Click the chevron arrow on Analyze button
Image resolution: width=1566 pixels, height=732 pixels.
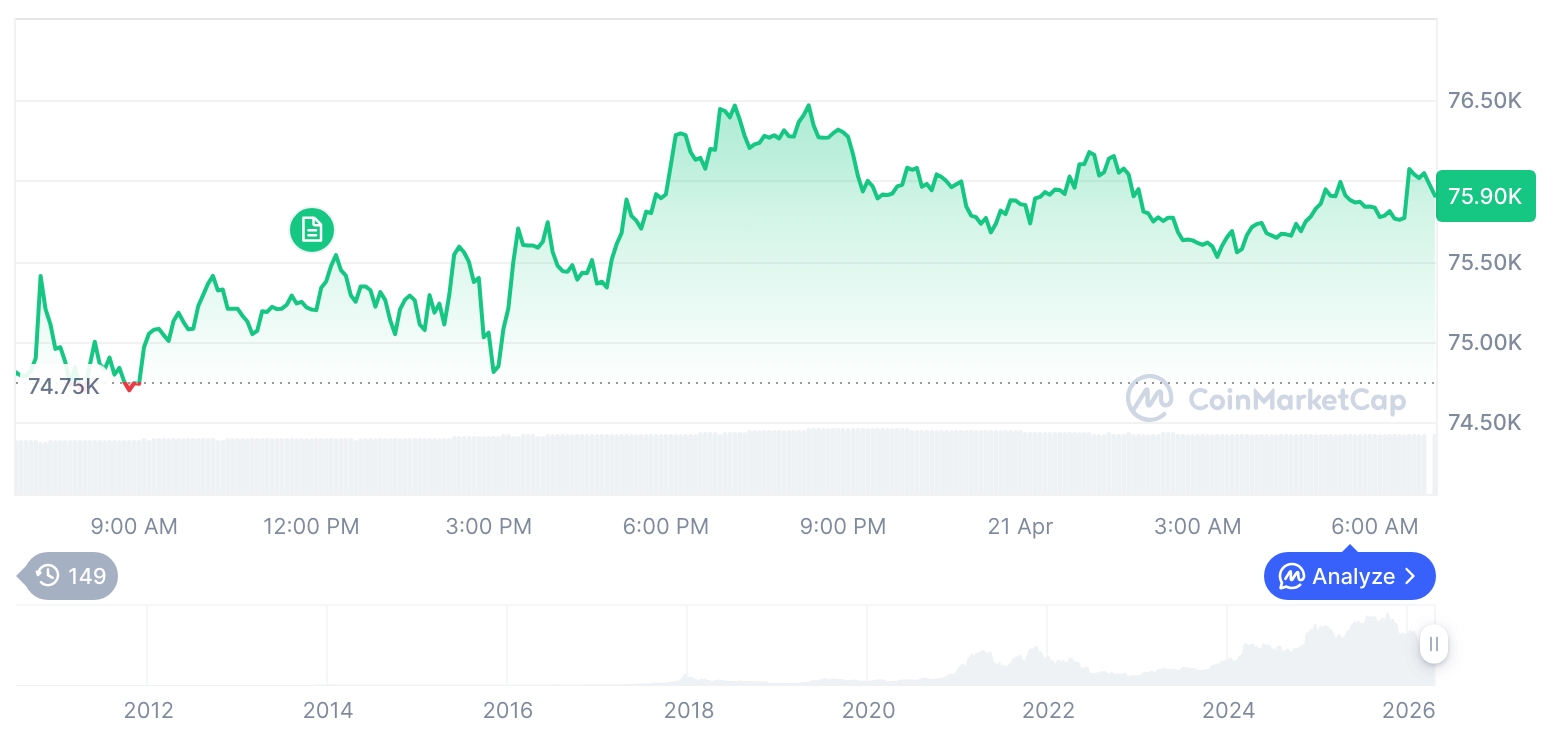(x=1411, y=576)
